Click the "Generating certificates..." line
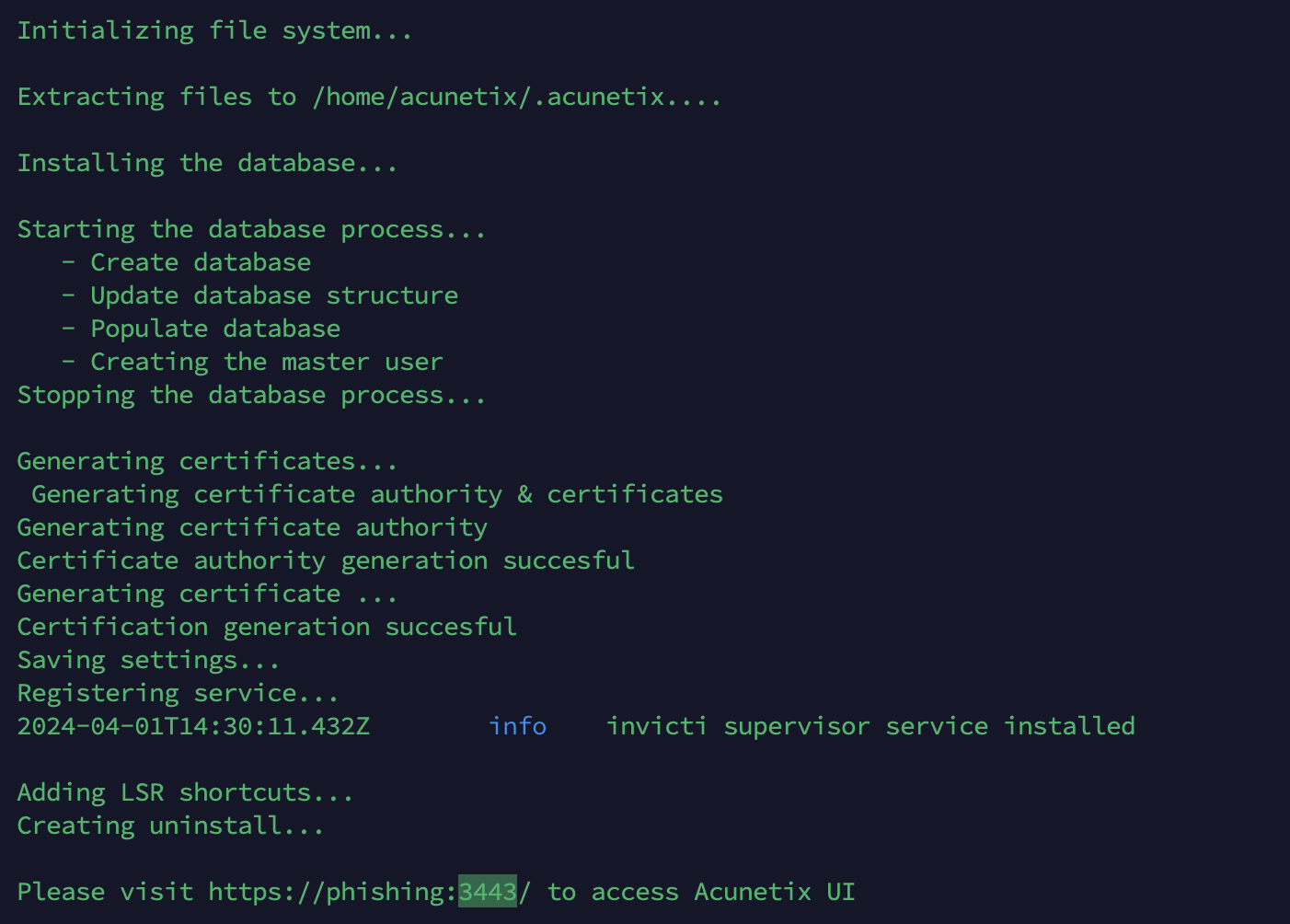Screen dimensions: 1290x924 click(207, 461)
